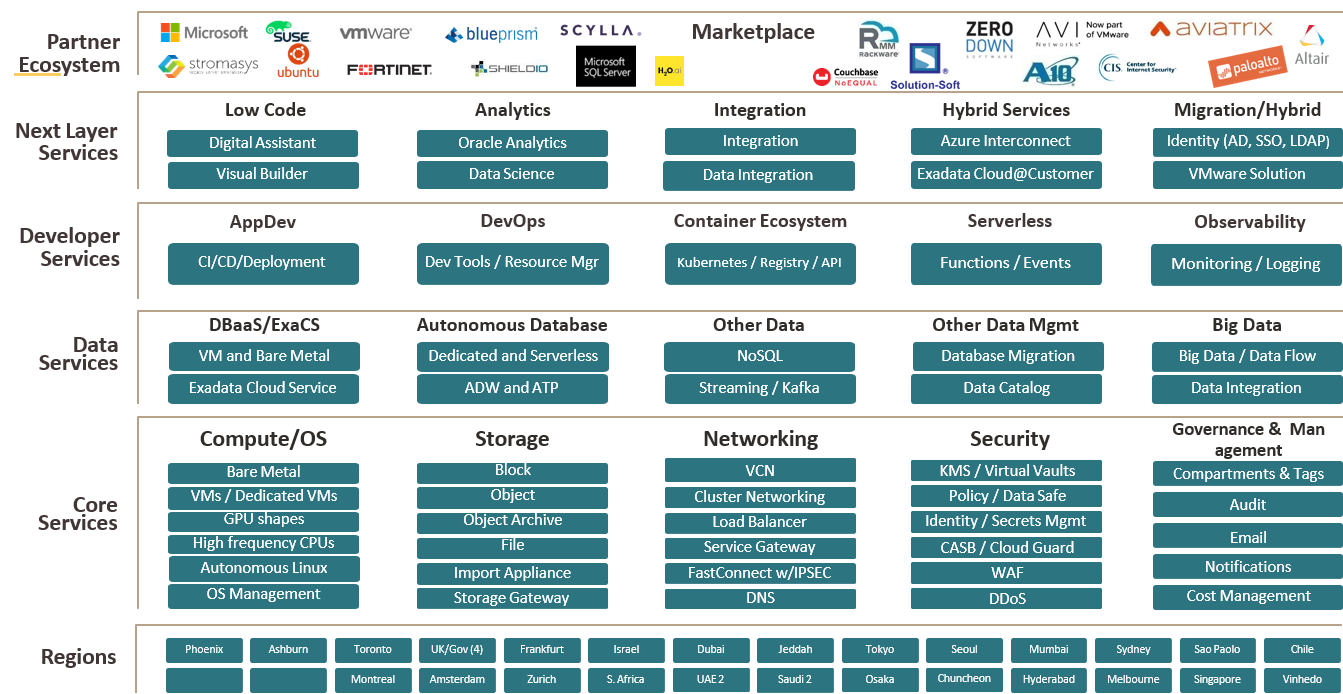Open the Ubuntu logo

(x=298, y=61)
